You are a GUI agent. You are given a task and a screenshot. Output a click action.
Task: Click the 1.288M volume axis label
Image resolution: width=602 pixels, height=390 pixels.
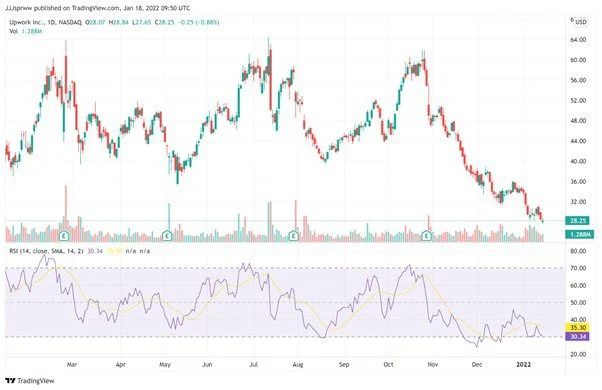(x=580, y=234)
